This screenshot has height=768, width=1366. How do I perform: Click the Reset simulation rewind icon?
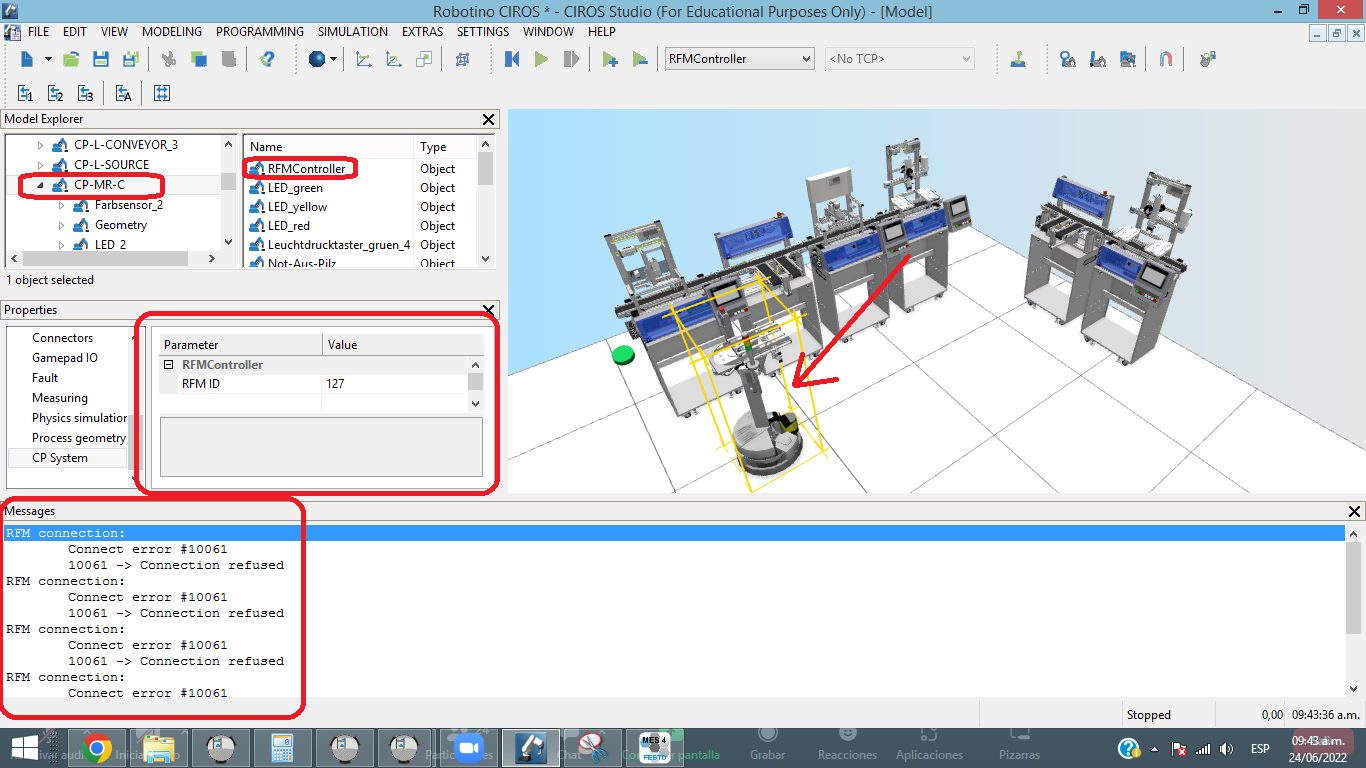click(x=512, y=60)
